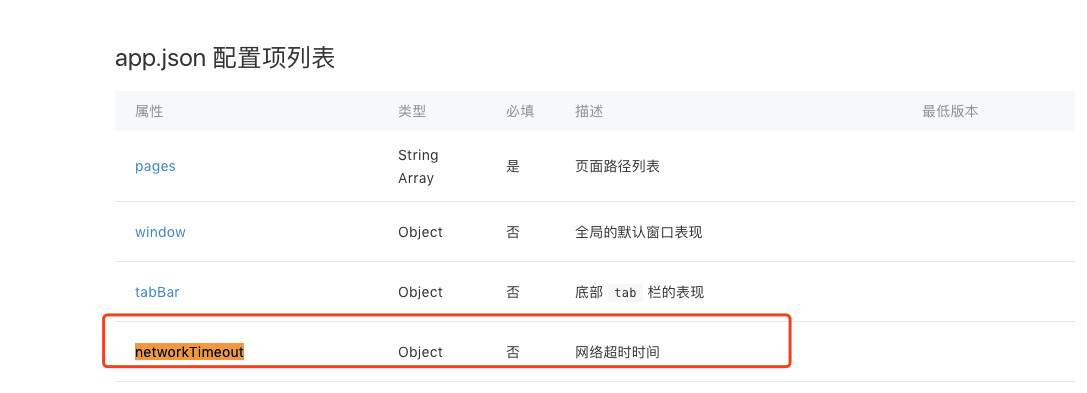The image size is (1087, 393).
Task: Click the 描述 column header
Action: pyautogui.click(x=589, y=111)
